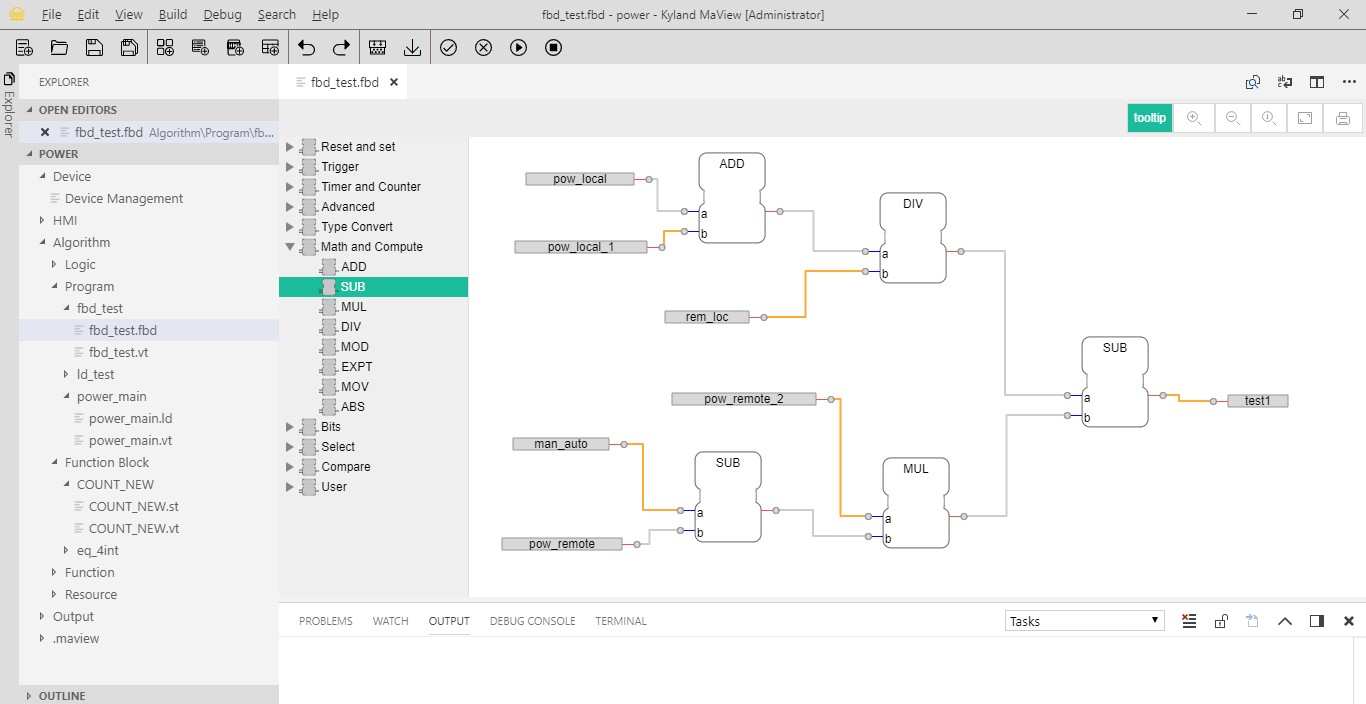Expand the Timer and Counter category
The image size is (1366, 704).
[290, 187]
